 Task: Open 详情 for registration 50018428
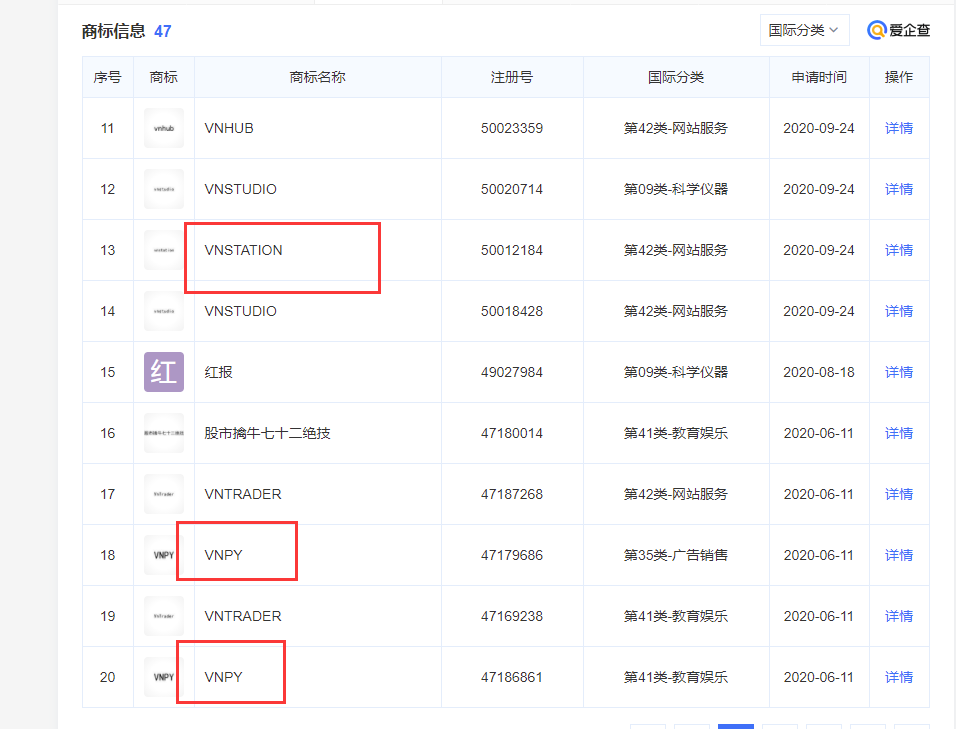pos(899,311)
